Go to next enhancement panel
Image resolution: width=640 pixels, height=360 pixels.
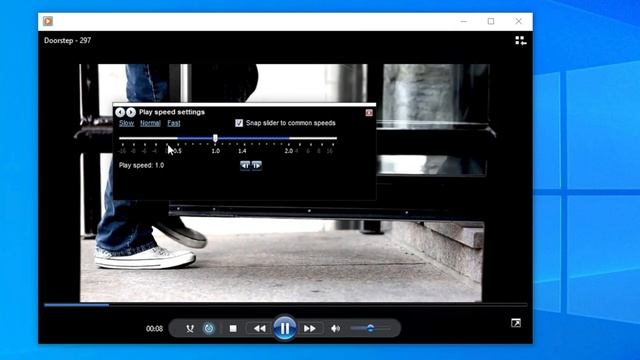click(x=131, y=112)
